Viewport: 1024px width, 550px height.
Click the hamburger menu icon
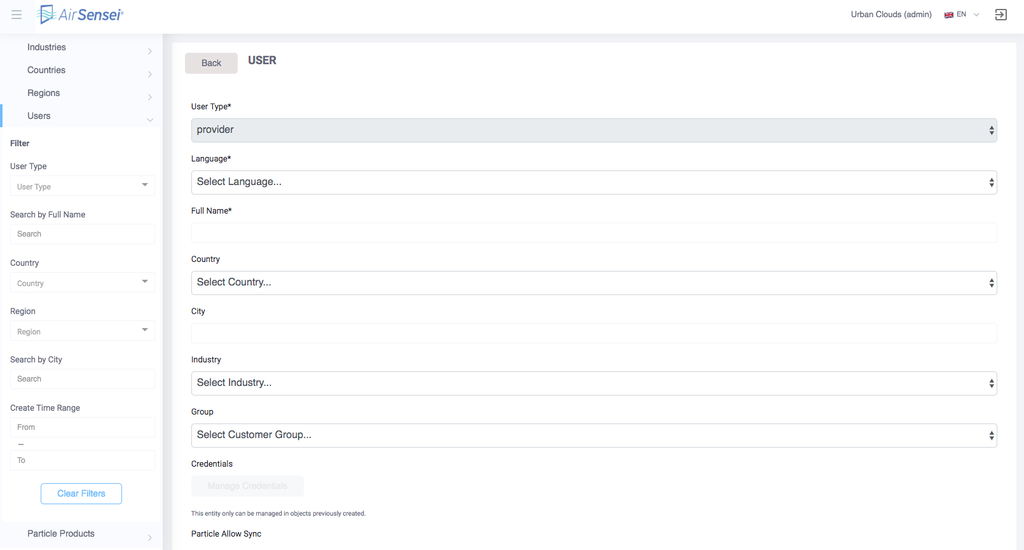tap(16, 15)
